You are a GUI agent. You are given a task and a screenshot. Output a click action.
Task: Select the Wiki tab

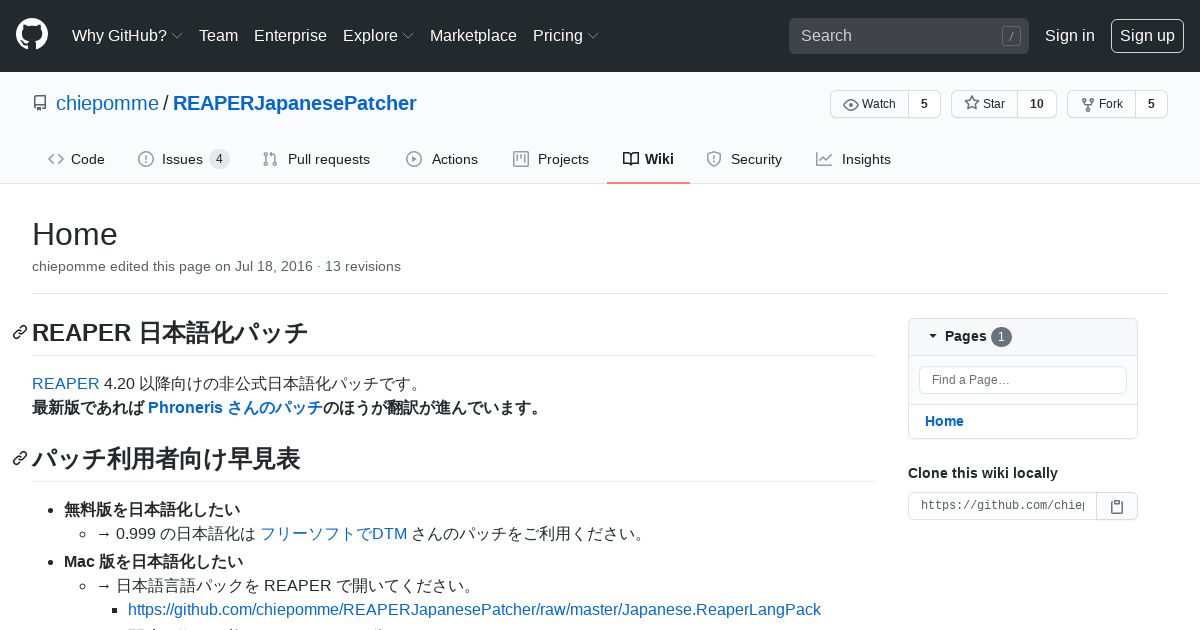click(x=648, y=159)
